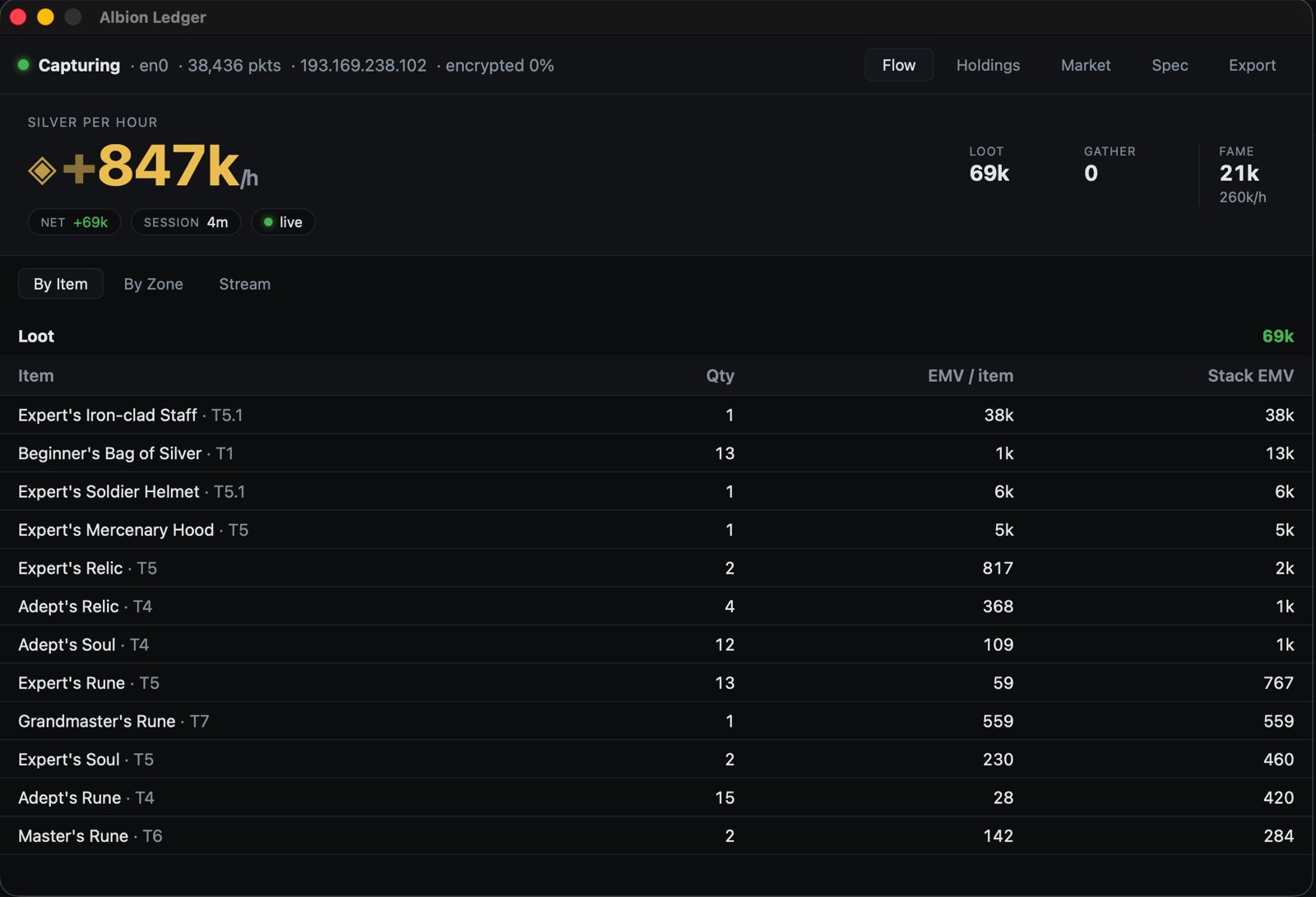The image size is (1316, 897).
Task: Sort by the Qty column header
Action: (720, 376)
